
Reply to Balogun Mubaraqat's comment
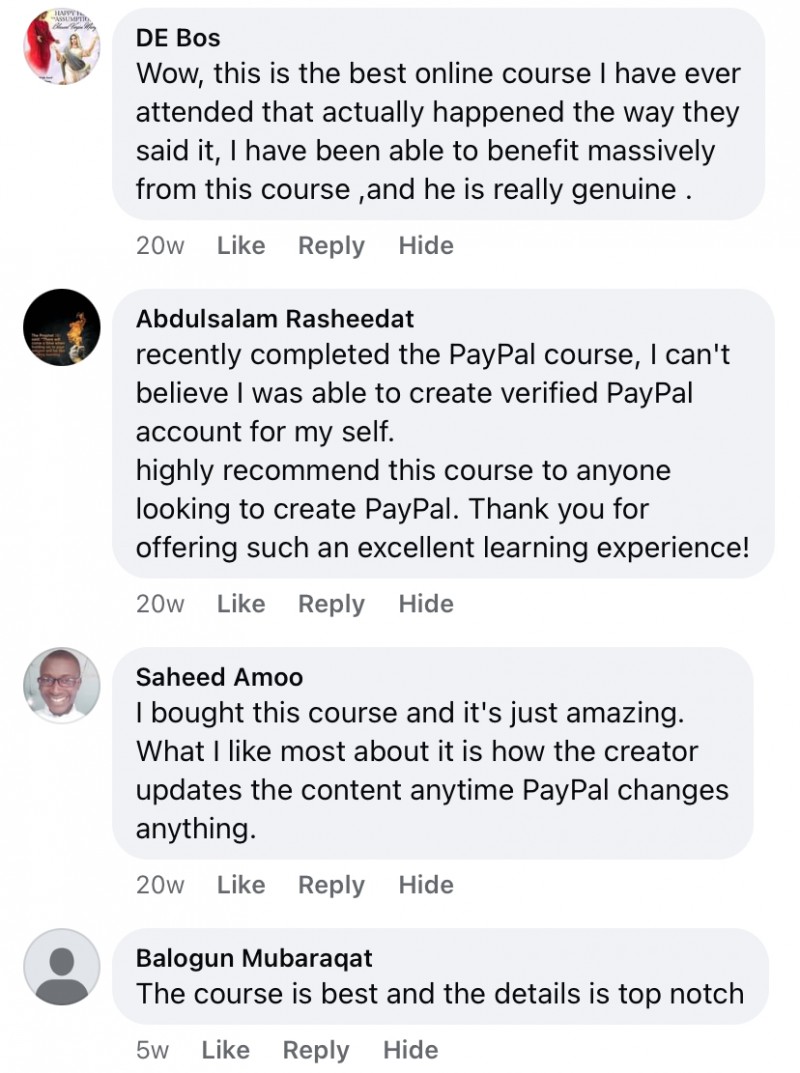click(315, 1049)
